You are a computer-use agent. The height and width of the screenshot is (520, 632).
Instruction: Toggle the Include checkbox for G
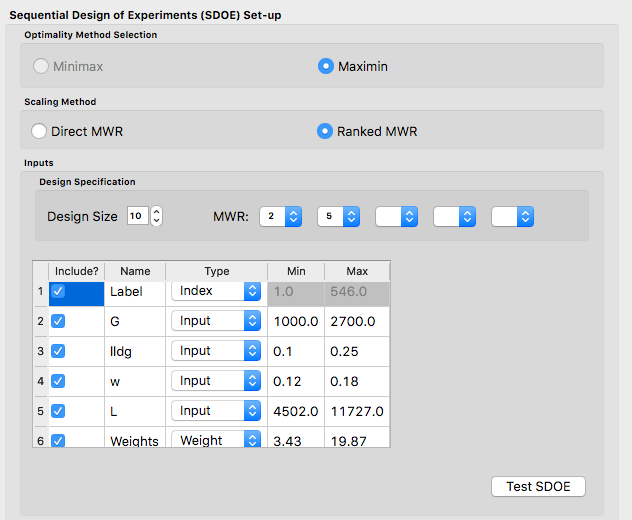[x=58, y=321]
